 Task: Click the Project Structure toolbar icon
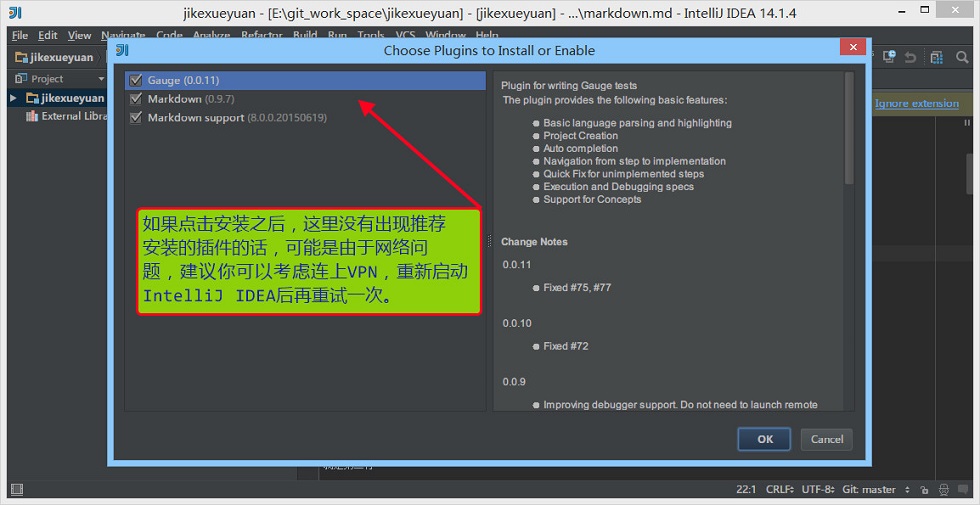(x=936, y=58)
